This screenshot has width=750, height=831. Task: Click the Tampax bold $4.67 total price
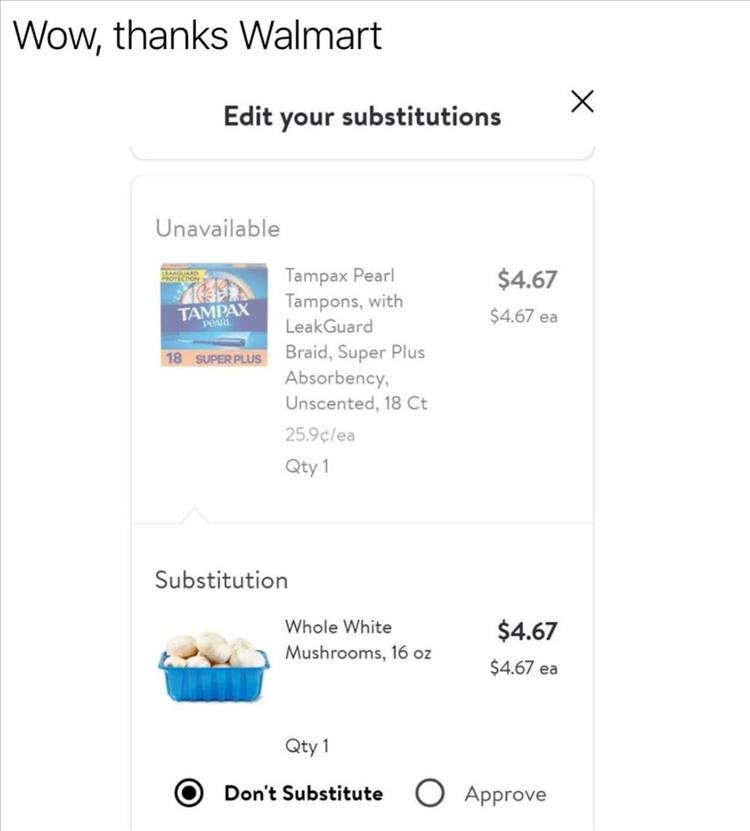527,279
